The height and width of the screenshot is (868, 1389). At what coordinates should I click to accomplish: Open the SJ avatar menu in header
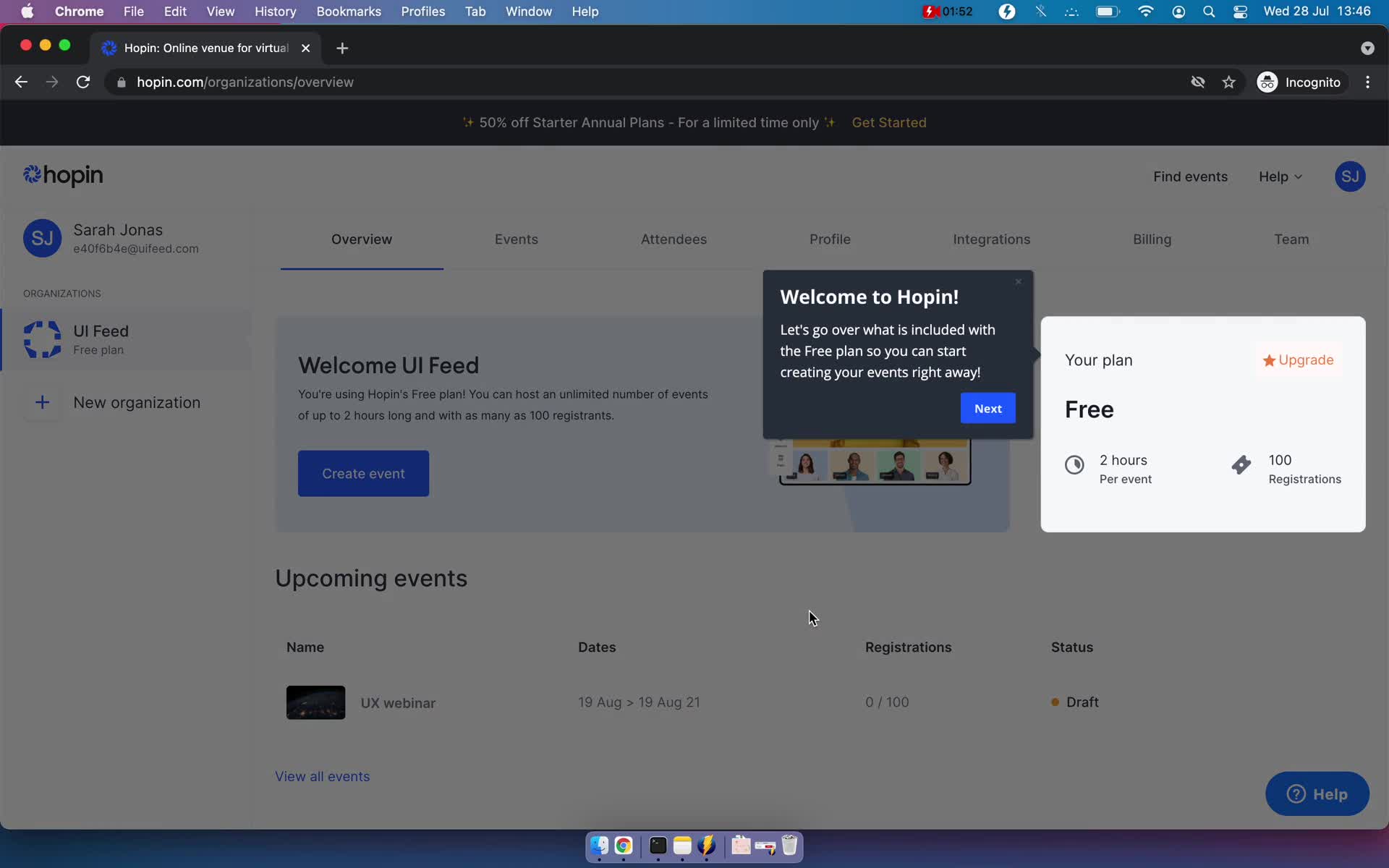(x=1349, y=176)
